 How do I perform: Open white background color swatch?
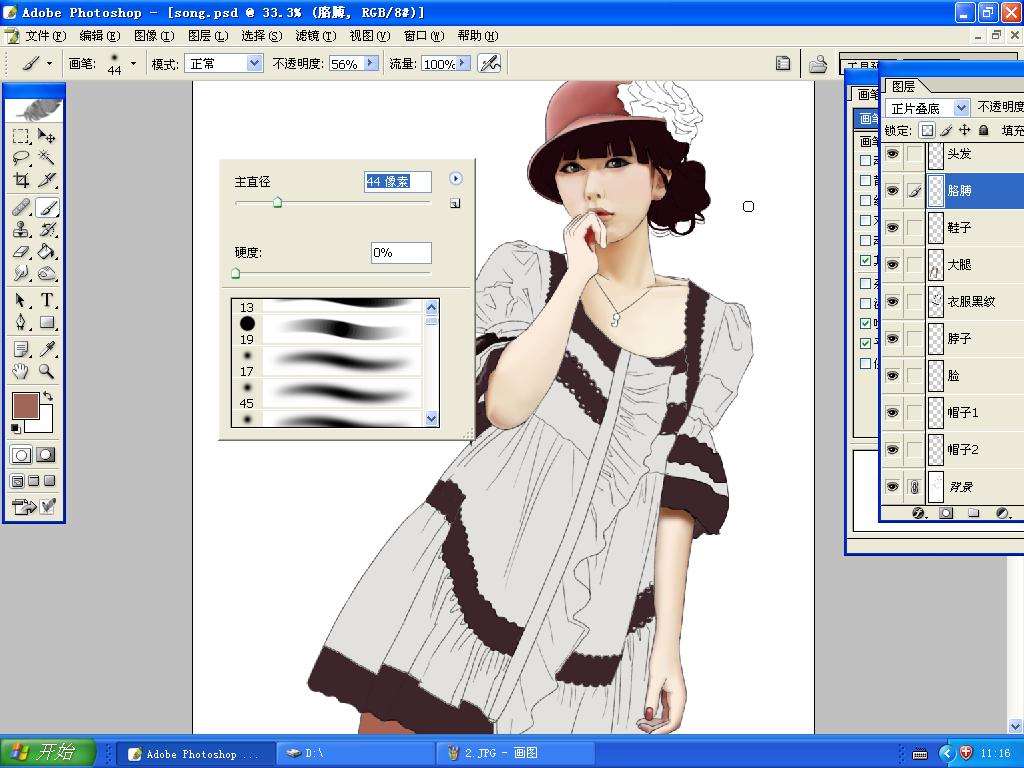pos(43,422)
